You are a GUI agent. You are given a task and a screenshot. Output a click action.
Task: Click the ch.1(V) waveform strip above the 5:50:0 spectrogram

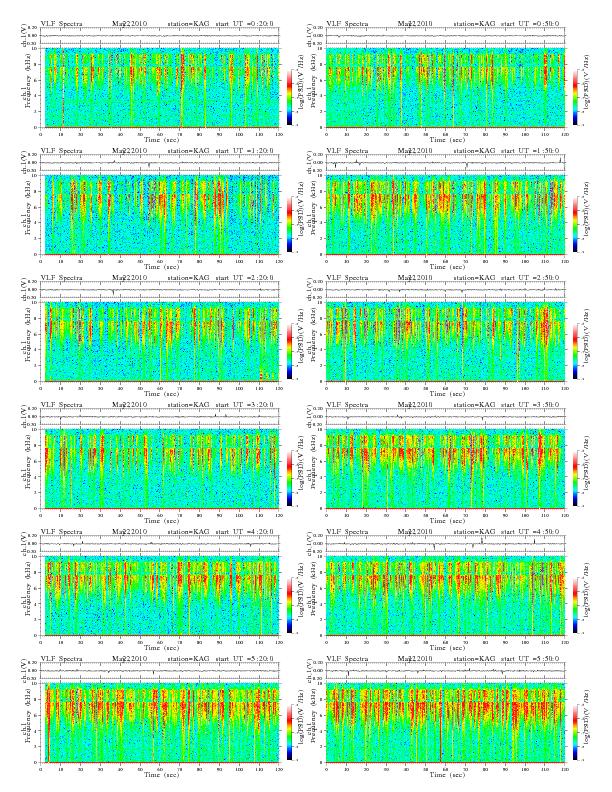(x=445, y=671)
